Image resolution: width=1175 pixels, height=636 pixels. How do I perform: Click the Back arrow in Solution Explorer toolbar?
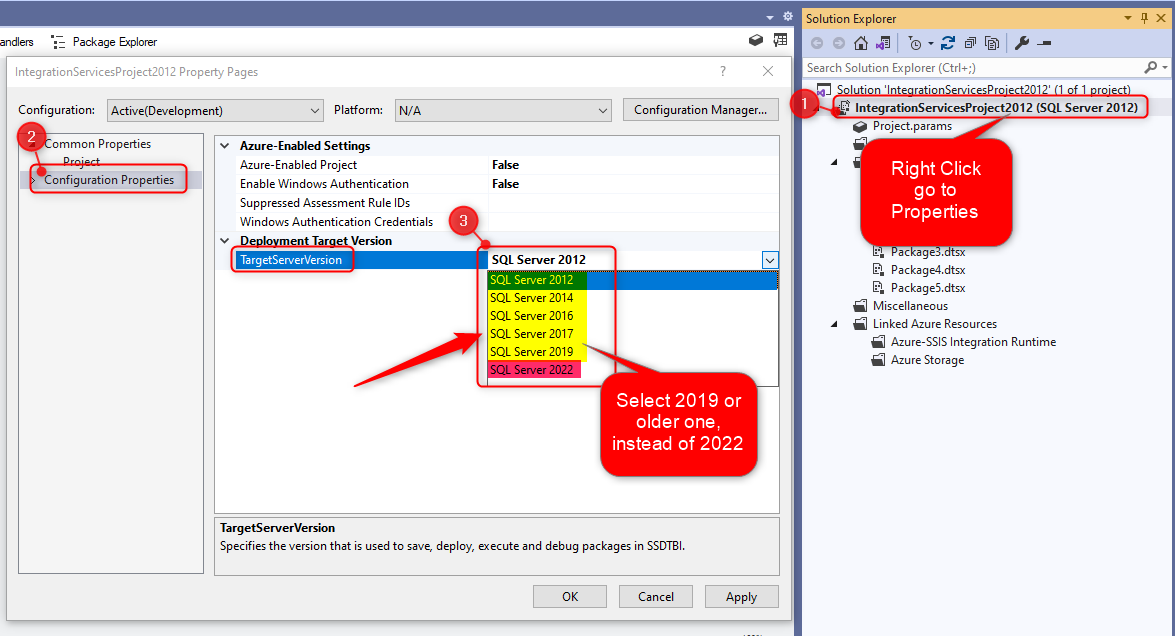[x=817, y=43]
